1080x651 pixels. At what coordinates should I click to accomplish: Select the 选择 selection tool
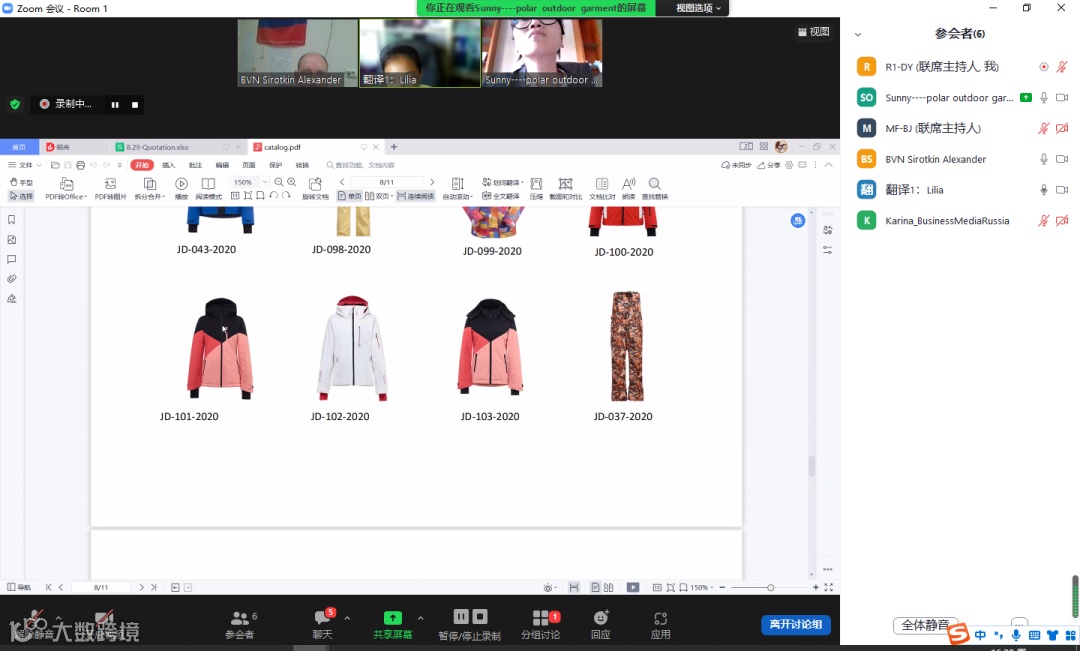(21, 196)
